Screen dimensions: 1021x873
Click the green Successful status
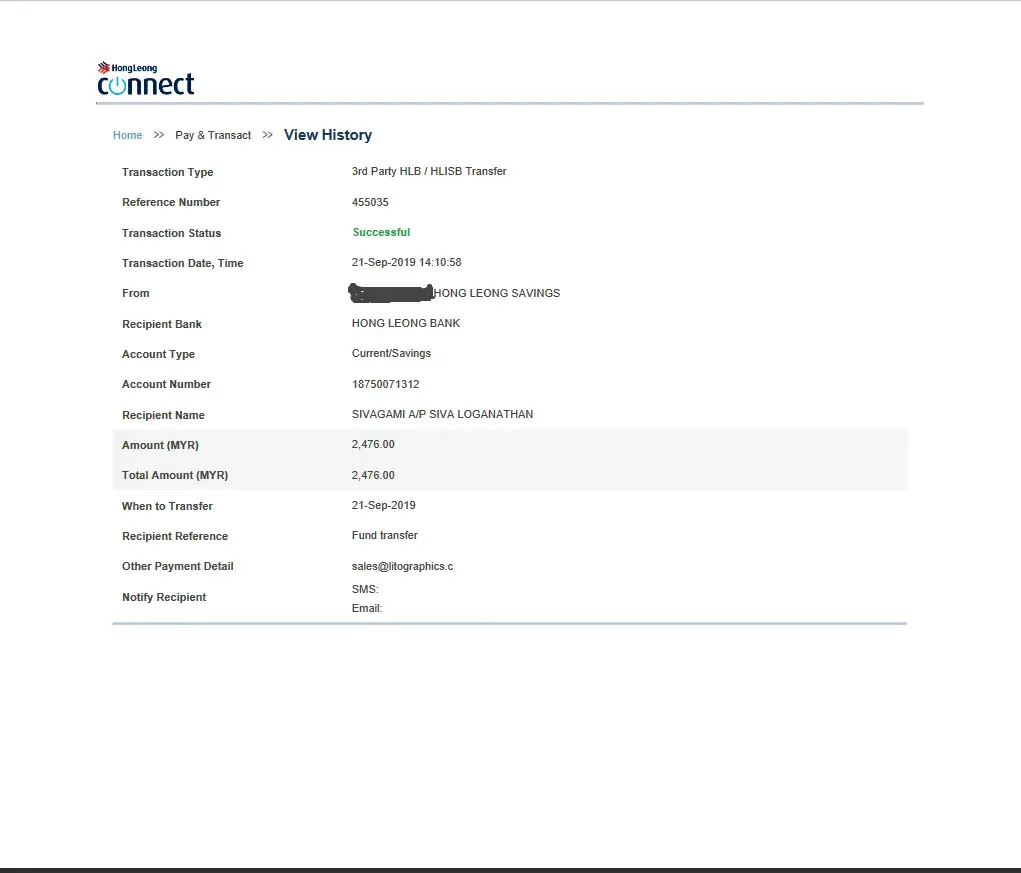(x=381, y=232)
